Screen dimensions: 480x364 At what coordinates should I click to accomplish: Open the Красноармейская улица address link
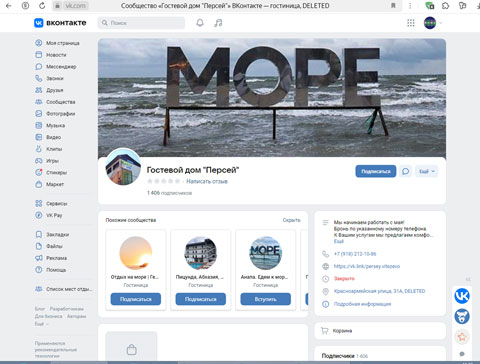pyautogui.click(x=379, y=291)
